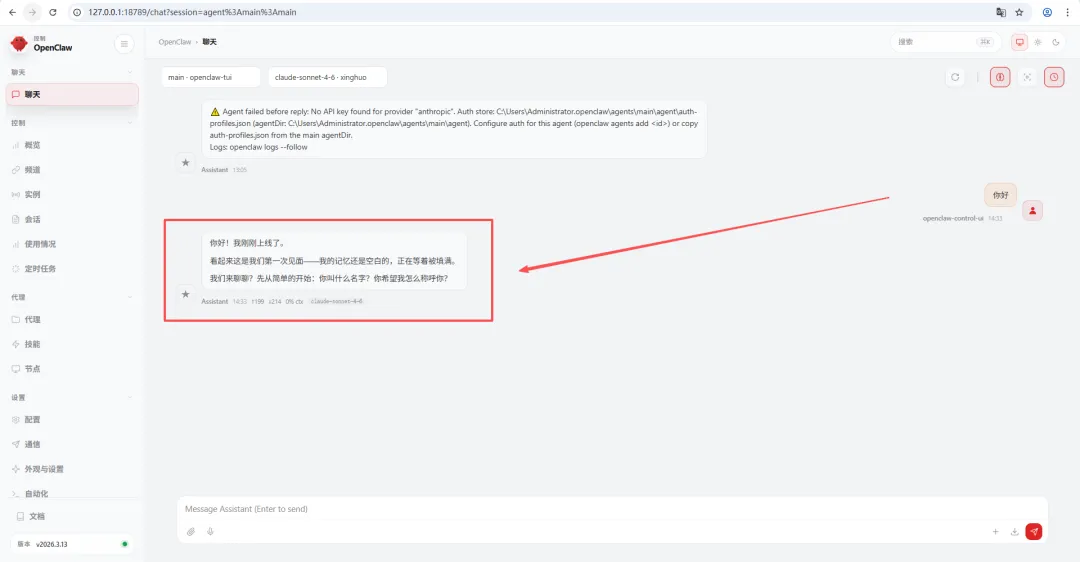Toggle focus mode frame icon
The image size is (1080, 562).
pyautogui.click(x=1027, y=77)
